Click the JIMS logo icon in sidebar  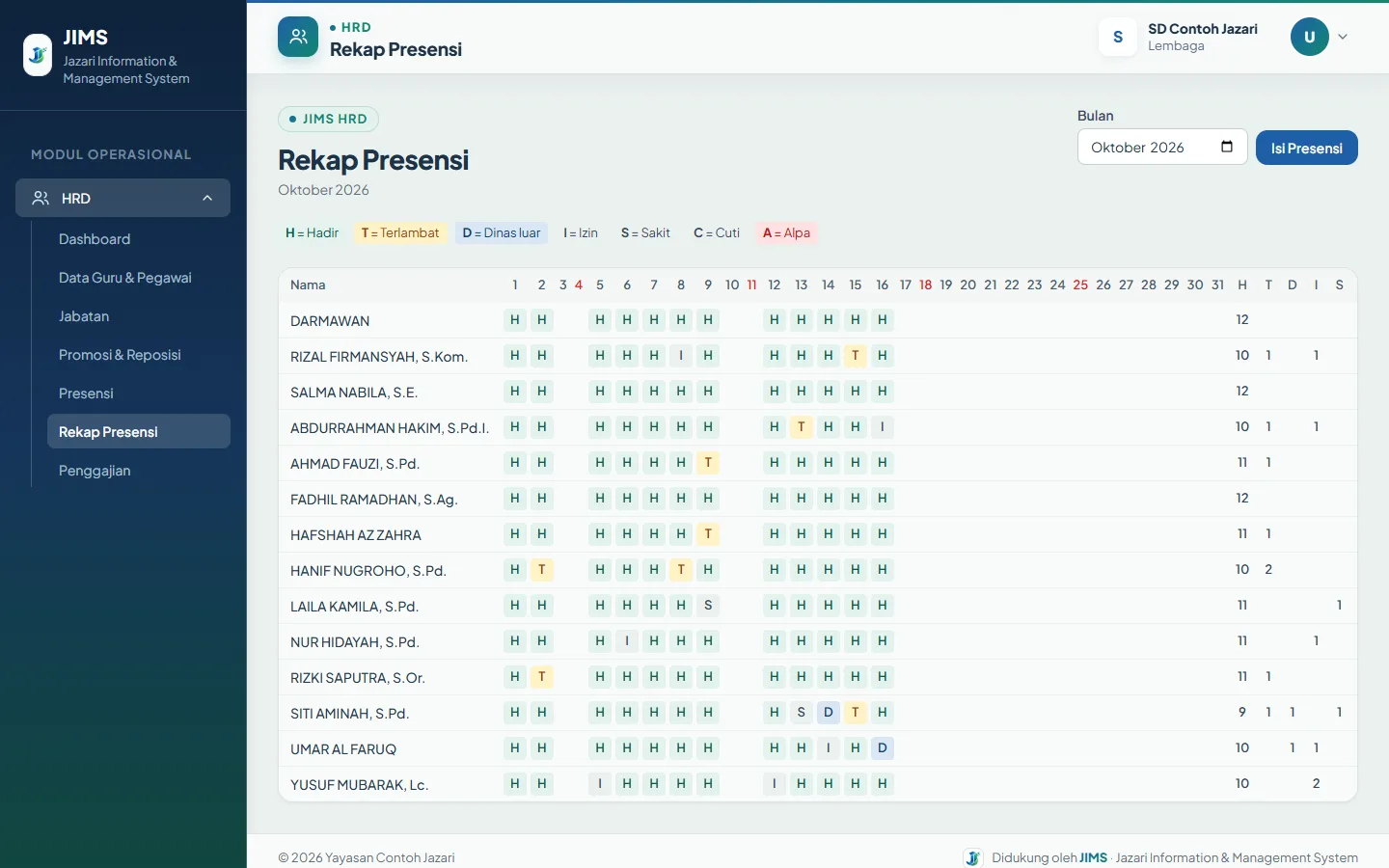click(38, 55)
